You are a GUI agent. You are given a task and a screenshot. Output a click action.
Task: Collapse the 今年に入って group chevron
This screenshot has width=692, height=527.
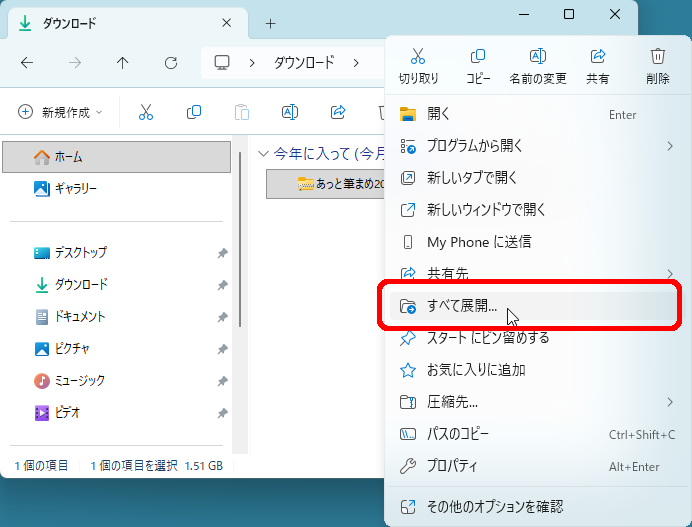[x=263, y=154]
